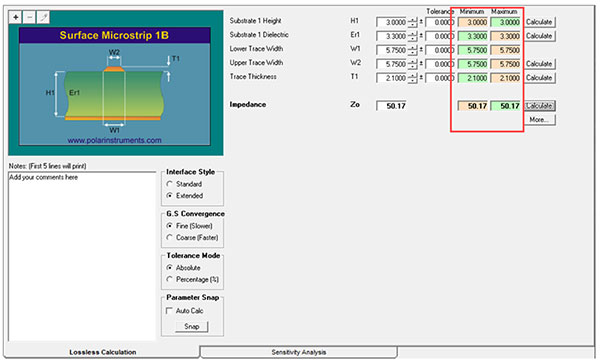Select Standard interface style
The image size is (600, 362).
[x=170, y=184]
